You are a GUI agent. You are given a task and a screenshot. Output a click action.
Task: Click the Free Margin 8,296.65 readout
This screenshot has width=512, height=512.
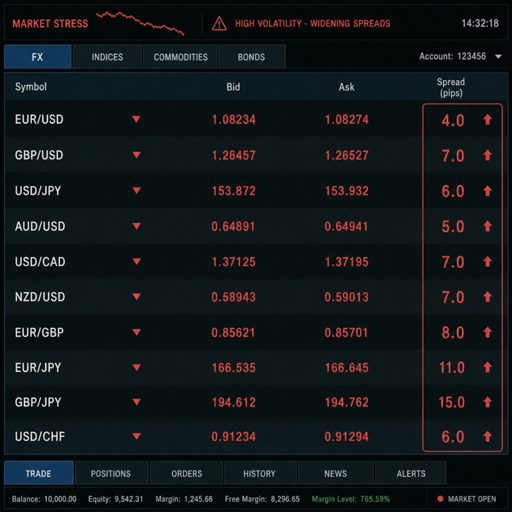[x=262, y=499]
